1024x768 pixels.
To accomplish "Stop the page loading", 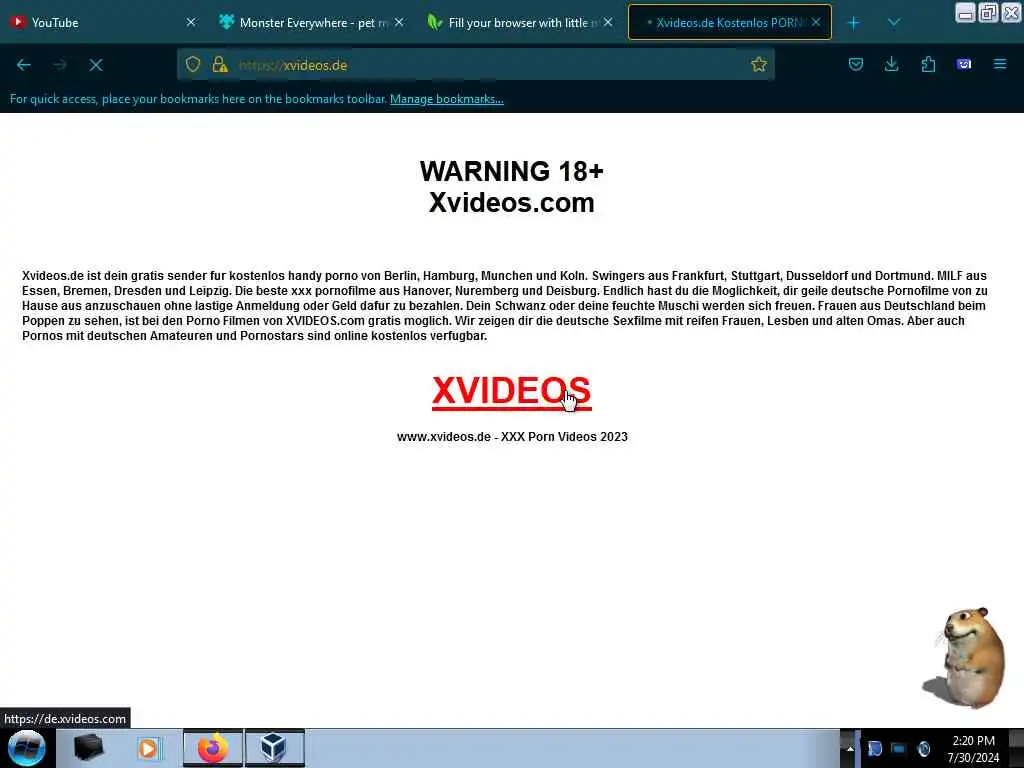I will 96,65.
